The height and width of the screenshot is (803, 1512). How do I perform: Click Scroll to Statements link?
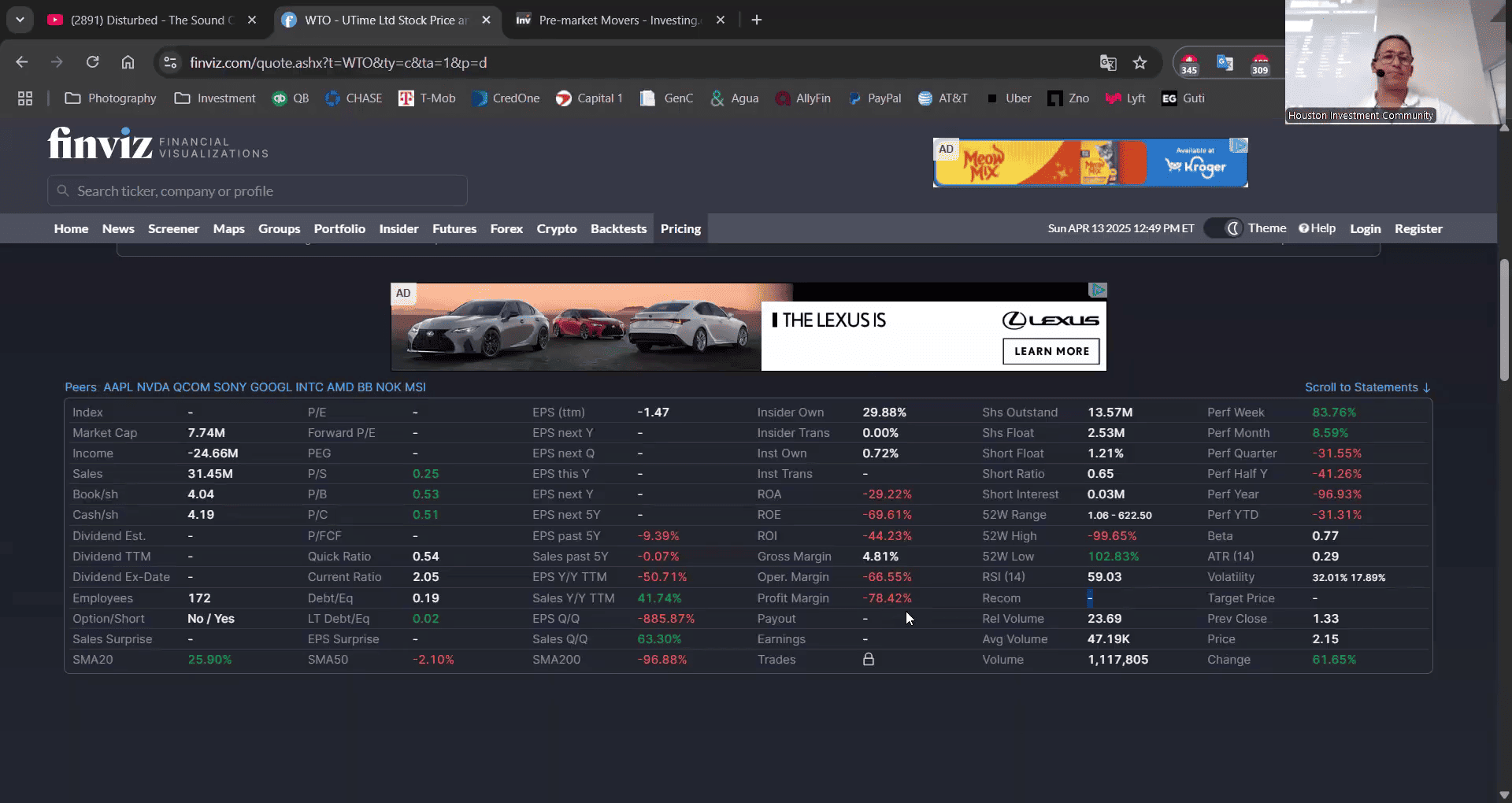coord(1367,387)
